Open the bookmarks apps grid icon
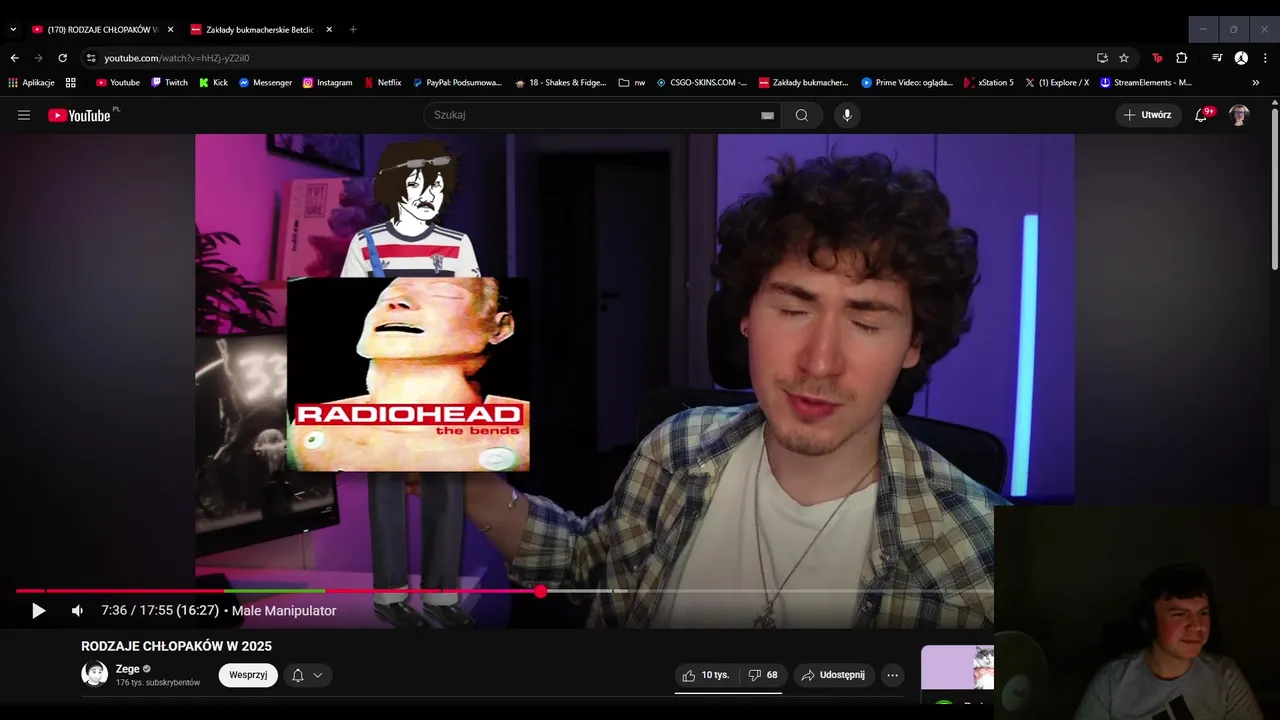Viewport: 1280px width, 720px height. (x=71, y=83)
